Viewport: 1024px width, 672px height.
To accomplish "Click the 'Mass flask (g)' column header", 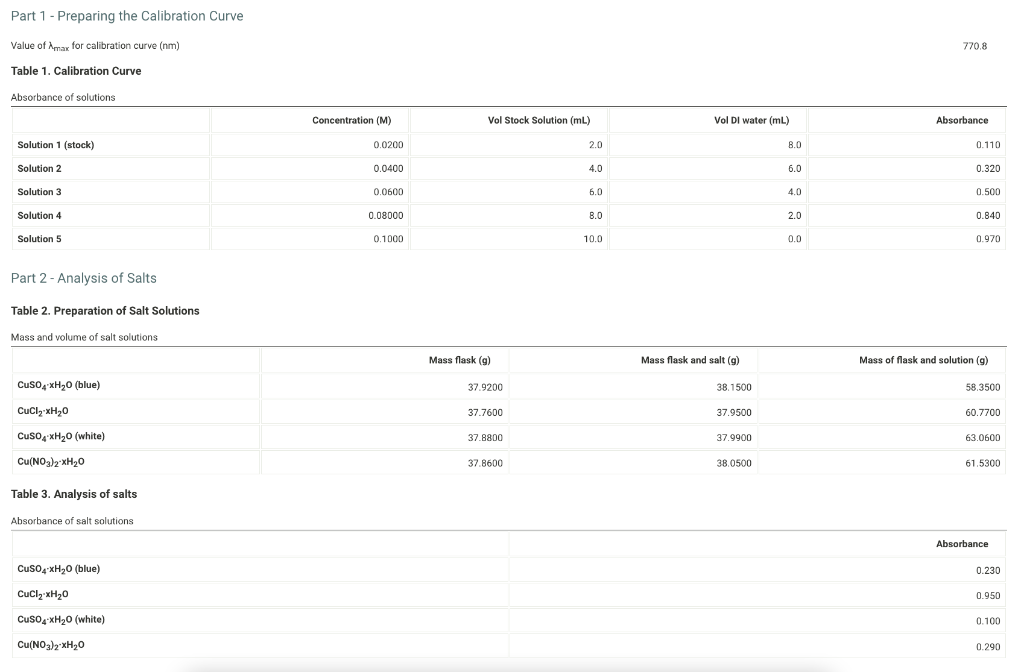I will click(x=460, y=360).
